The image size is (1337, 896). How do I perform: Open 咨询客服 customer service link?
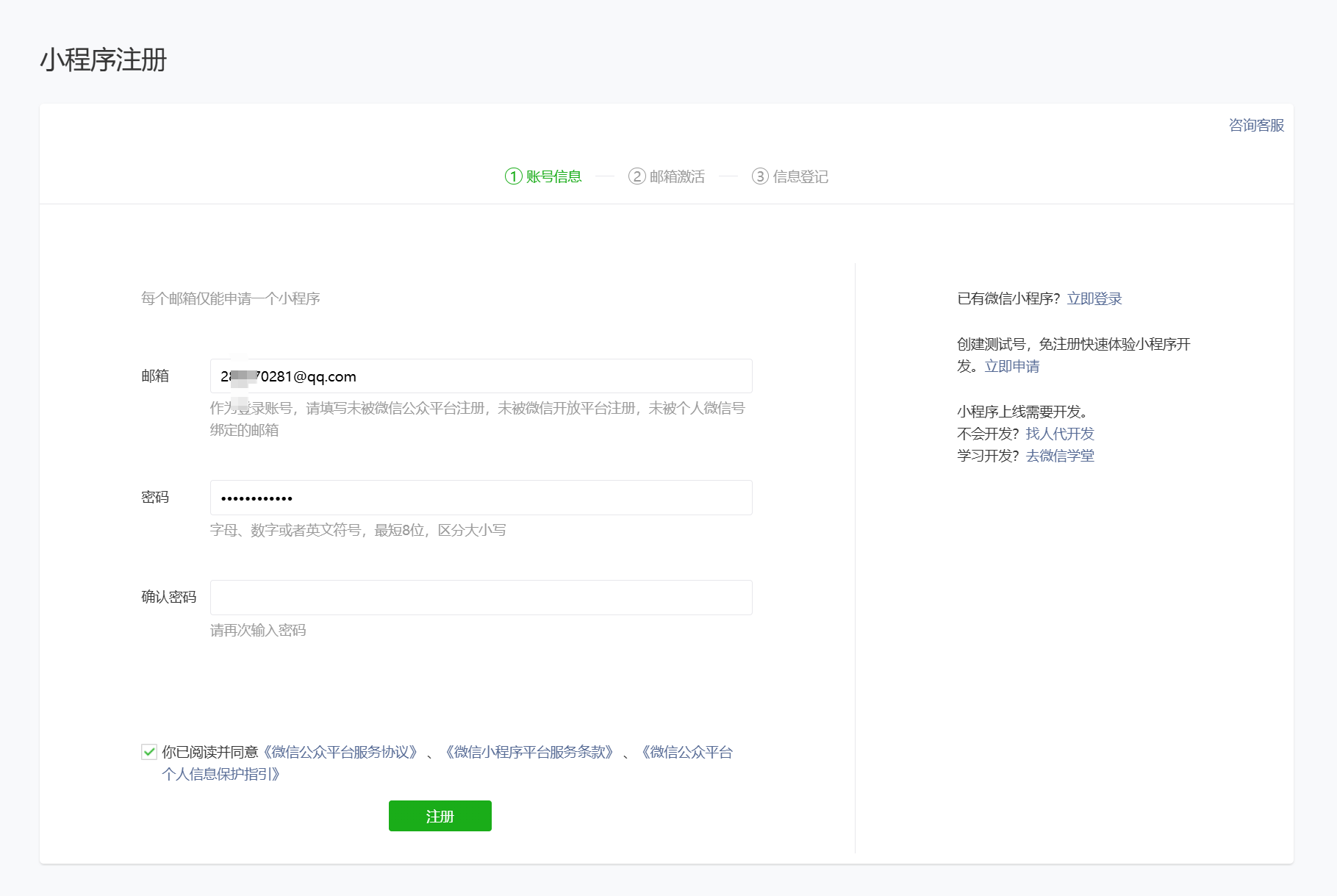tap(1256, 125)
